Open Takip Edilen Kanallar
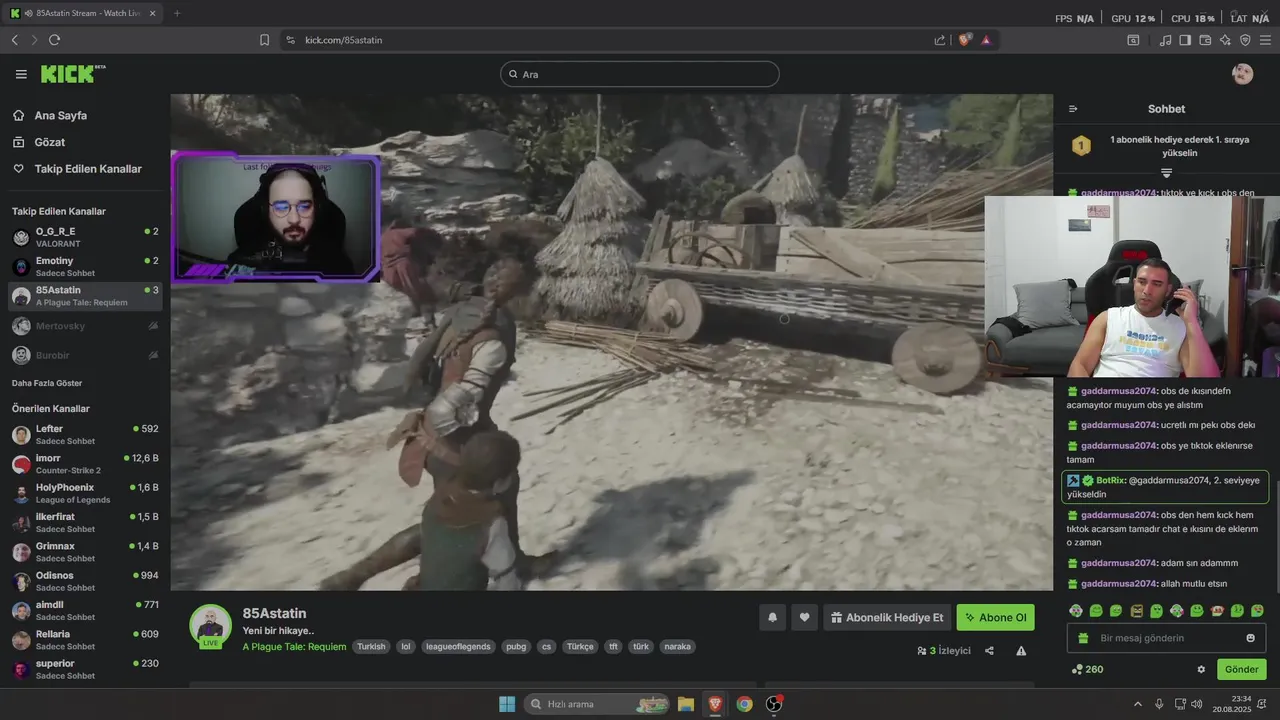The image size is (1280, 720). pyautogui.click(x=88, y=169)
